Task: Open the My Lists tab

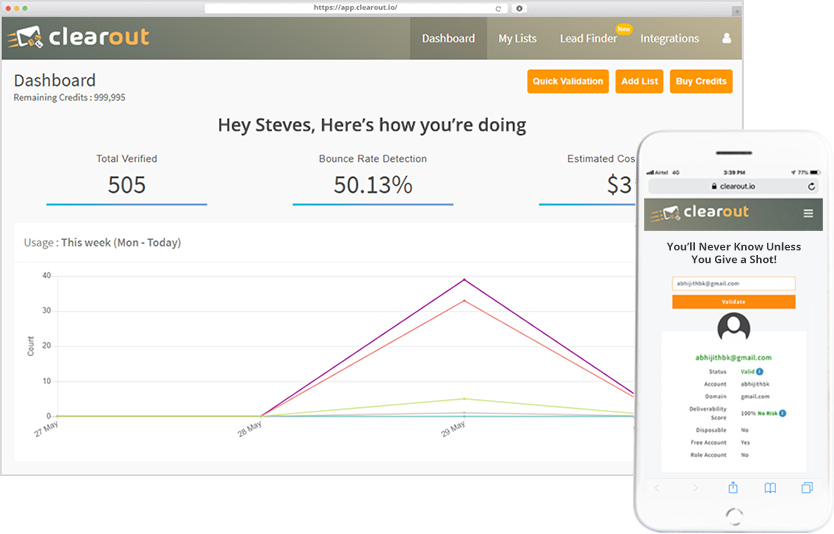Action: click(517, 39)
